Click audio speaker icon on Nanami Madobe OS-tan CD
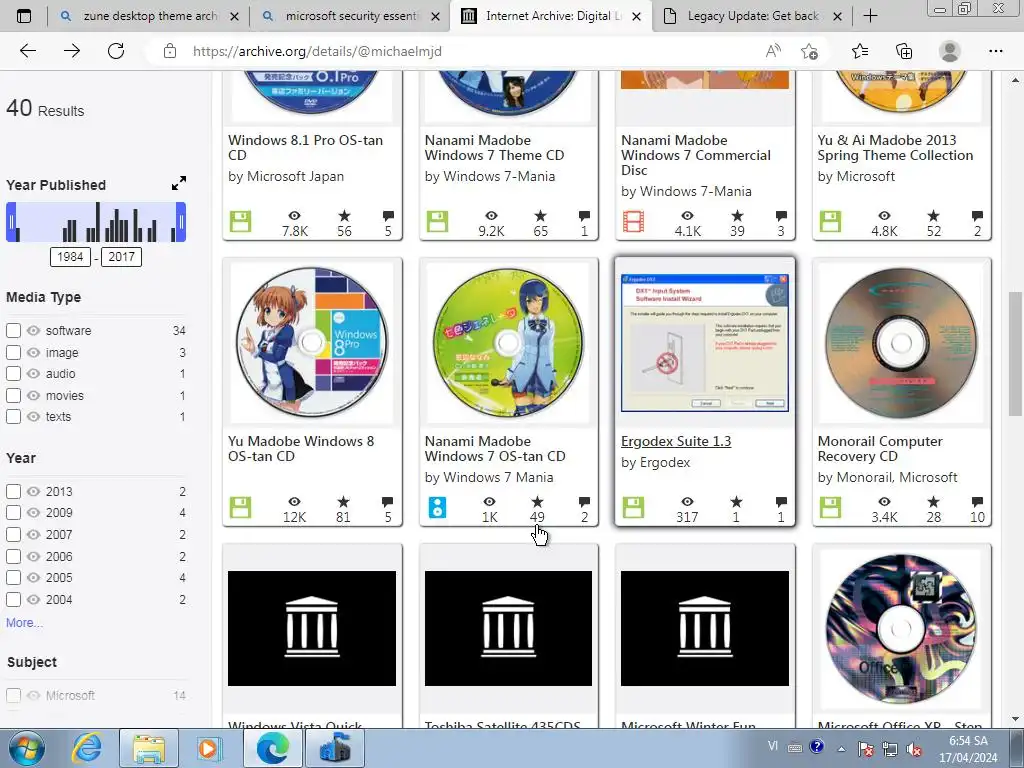Viewport: 1024px width, 768px height. [437, 507]
